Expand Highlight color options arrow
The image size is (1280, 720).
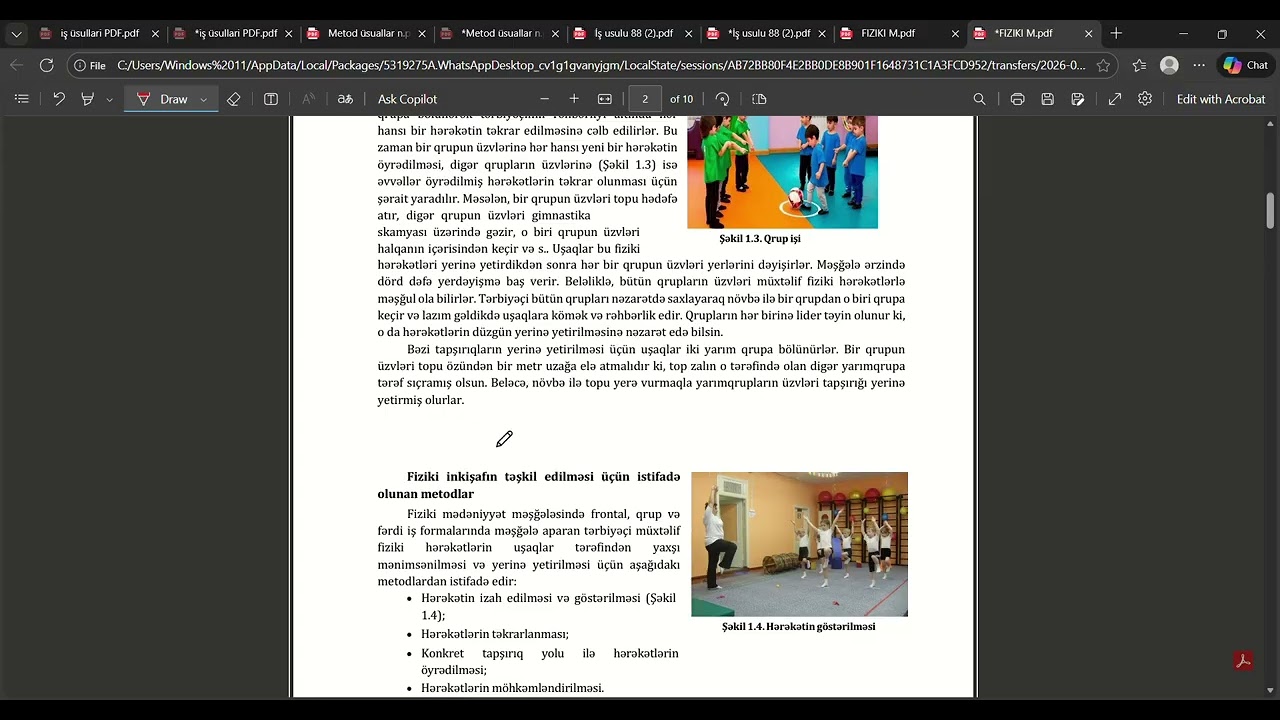(109, 99)
